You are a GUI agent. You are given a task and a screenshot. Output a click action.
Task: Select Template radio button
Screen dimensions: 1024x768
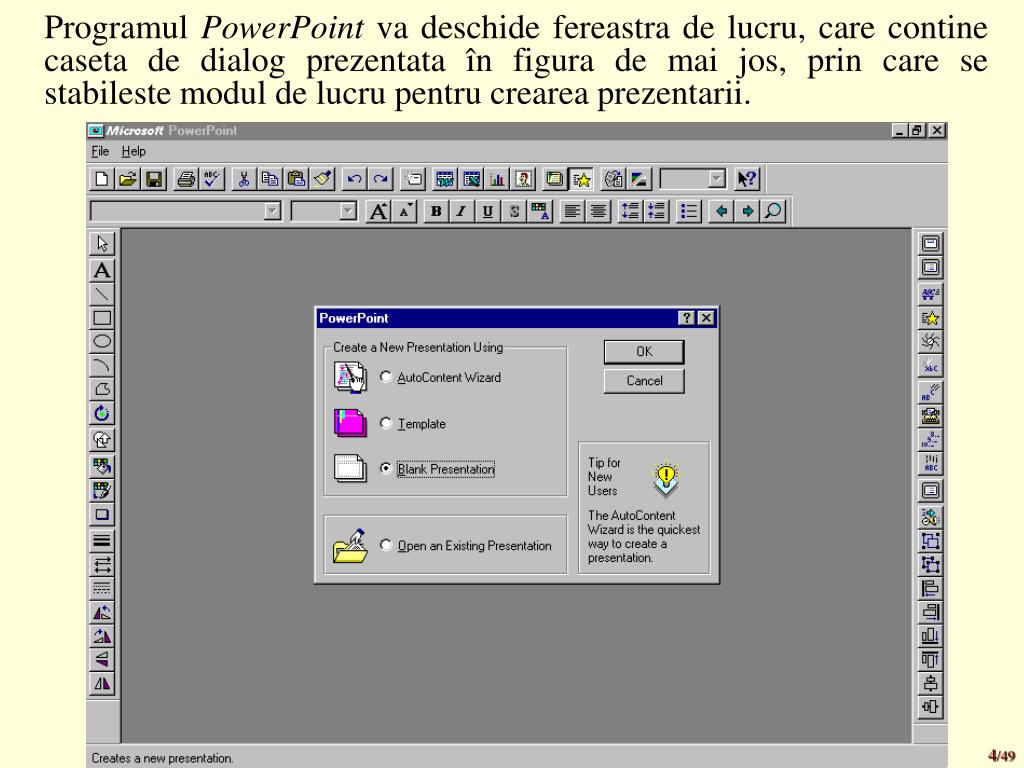coord(386,423)
